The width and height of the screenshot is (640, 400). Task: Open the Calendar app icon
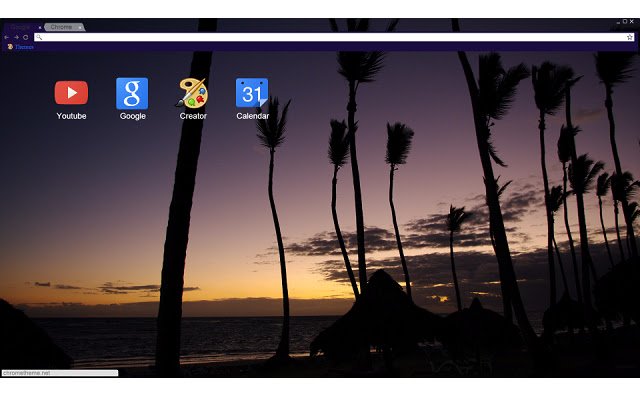(252, 93)
